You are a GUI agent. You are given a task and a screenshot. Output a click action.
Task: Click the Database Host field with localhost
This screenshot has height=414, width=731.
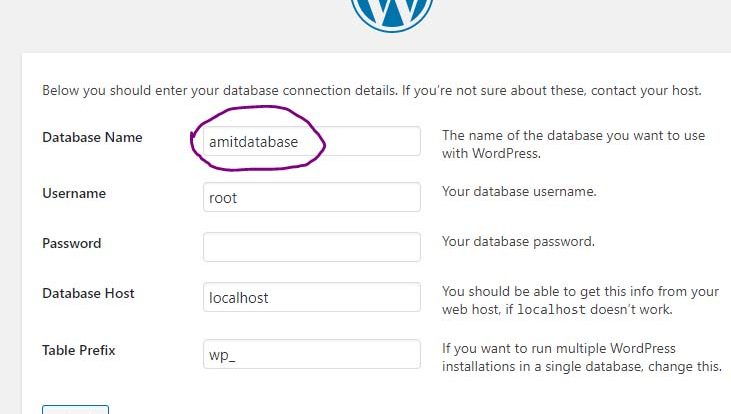pyautogui.click(x=312, y=297)
